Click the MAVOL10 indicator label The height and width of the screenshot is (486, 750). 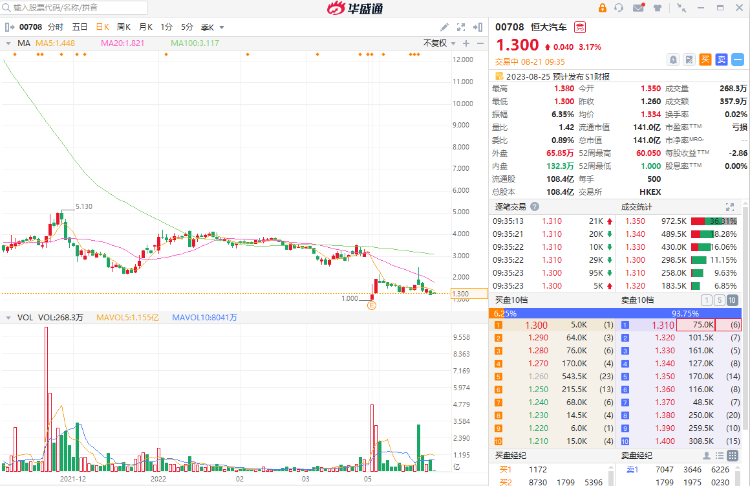[x=204, y=318]
